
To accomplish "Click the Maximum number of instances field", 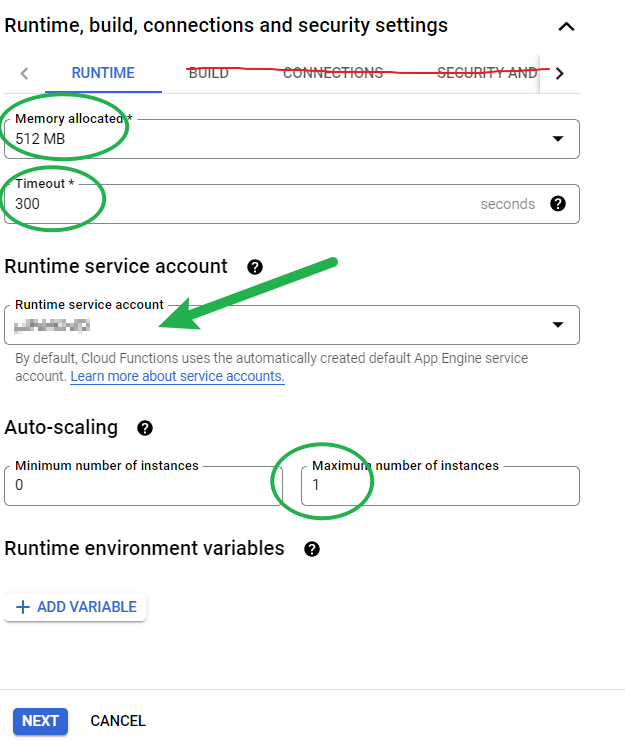I will coord(440,486).
